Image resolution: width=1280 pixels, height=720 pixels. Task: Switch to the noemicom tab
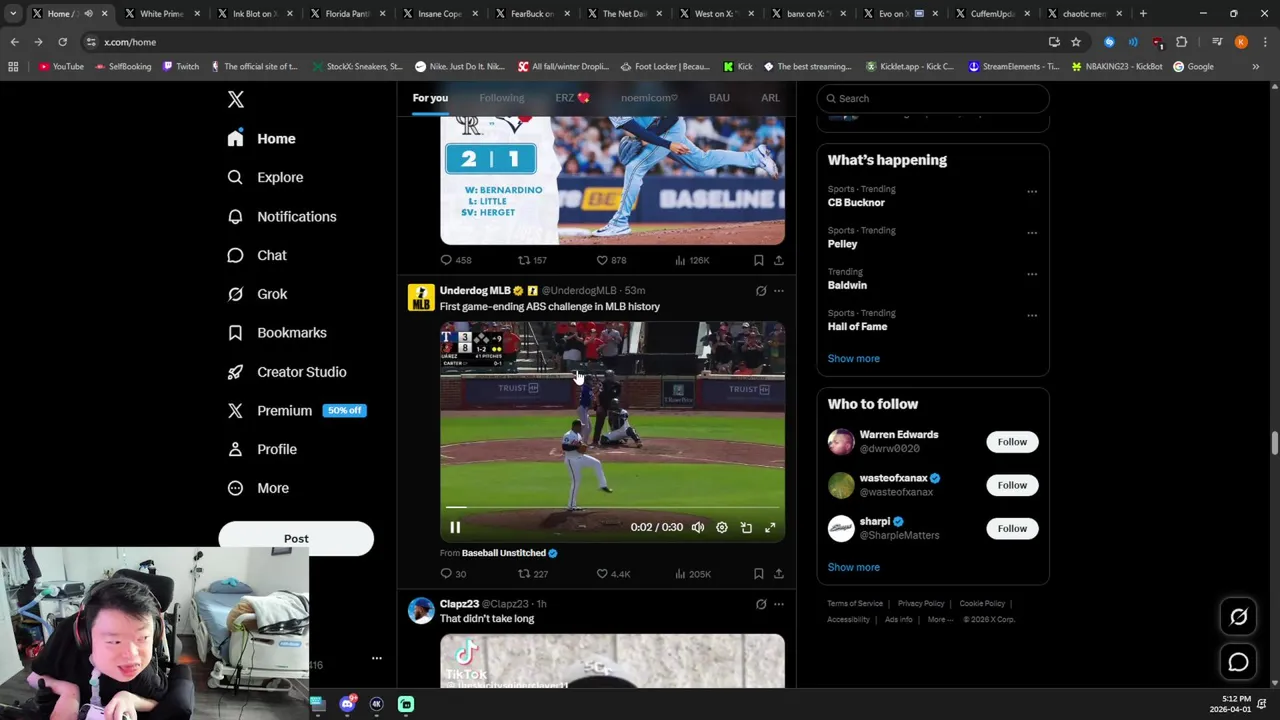click(649, 98)
